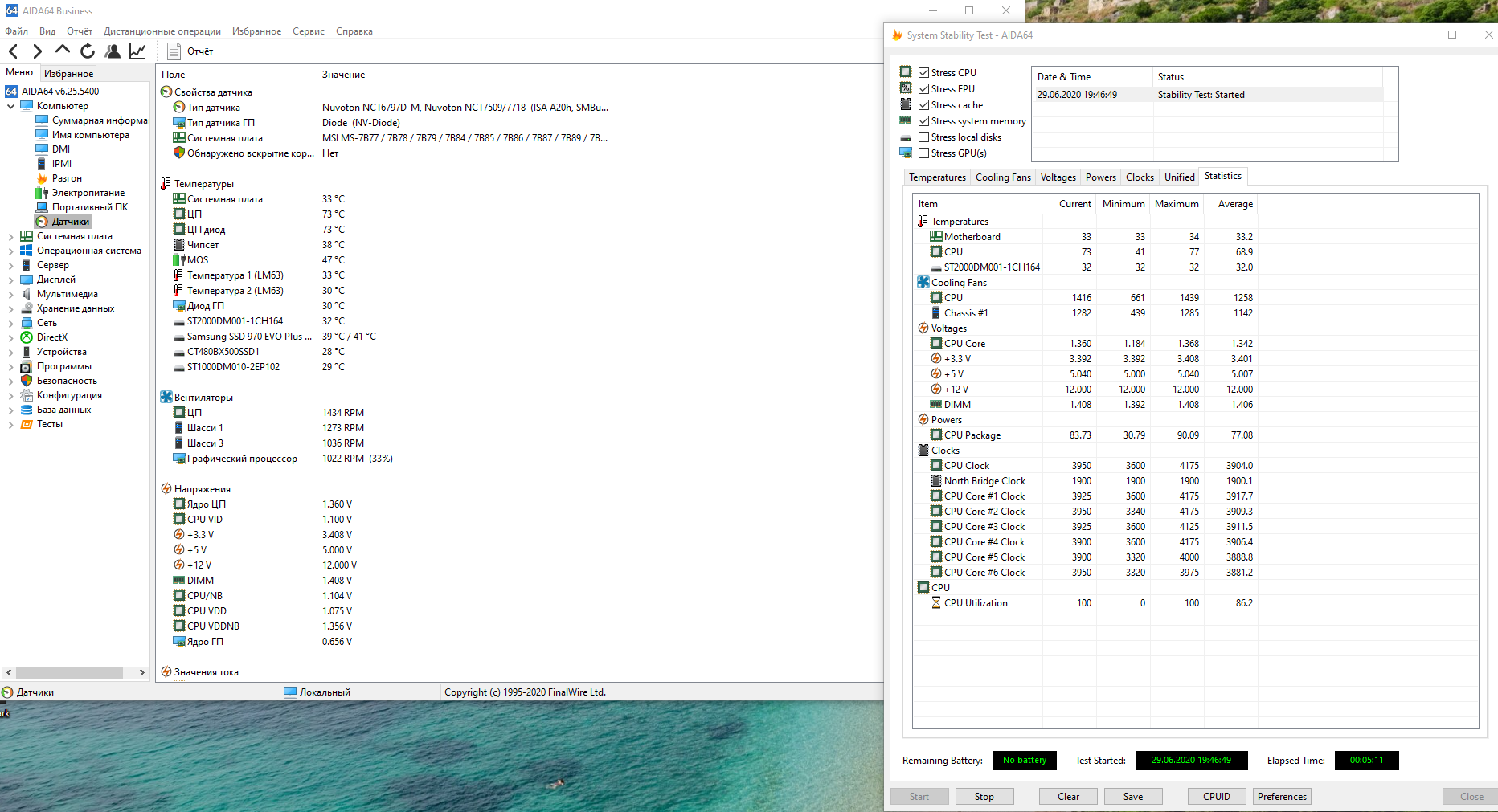Screen dimensions: 1498x812
Task: Click the Clear button
Action: [x=1068, y=797]
